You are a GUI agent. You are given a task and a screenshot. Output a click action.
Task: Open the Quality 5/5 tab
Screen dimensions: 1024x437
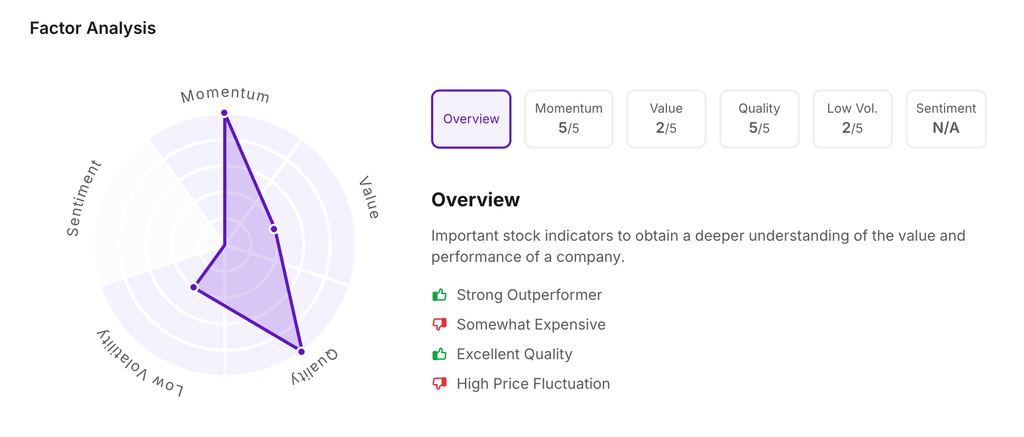(759, 119)
